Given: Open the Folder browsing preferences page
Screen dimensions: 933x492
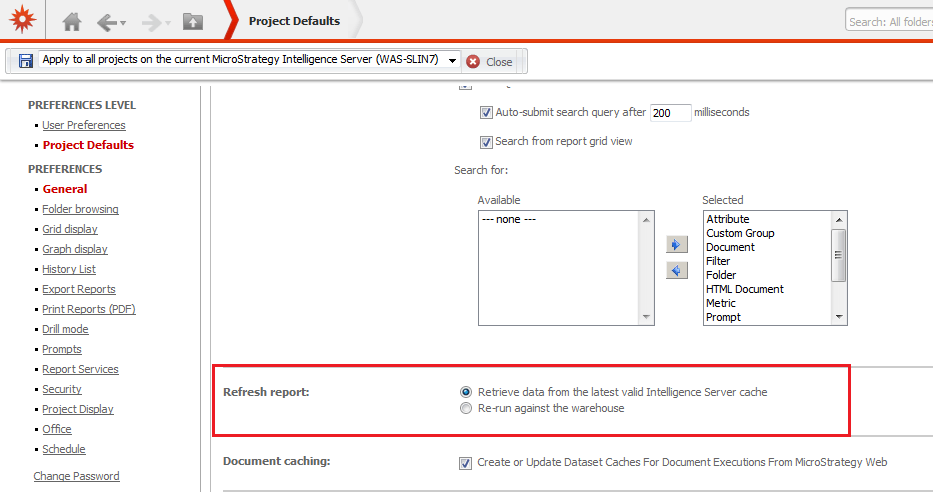Looking at the screenshot, I should coord(80,209).
